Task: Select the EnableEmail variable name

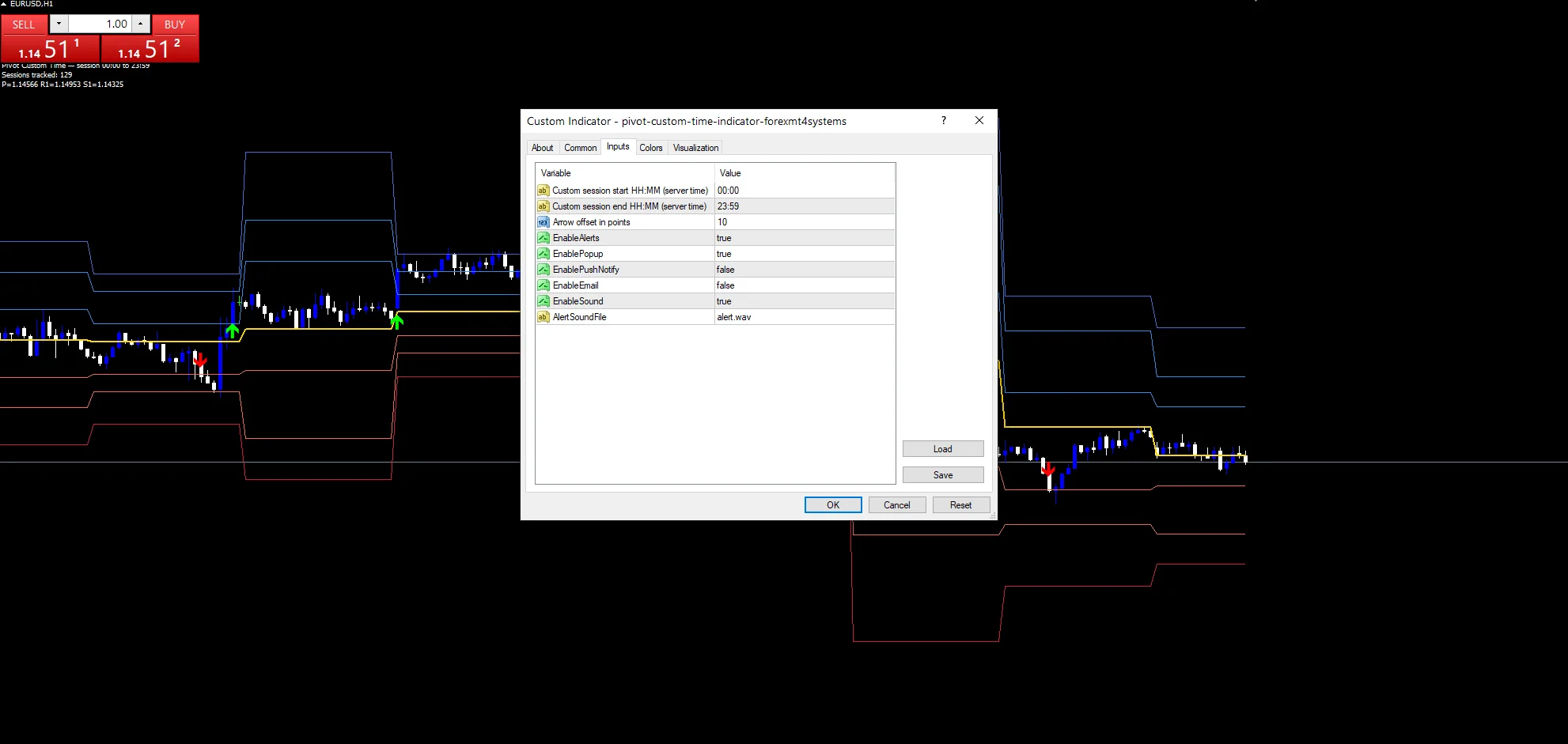Action: tap(576, 285)
